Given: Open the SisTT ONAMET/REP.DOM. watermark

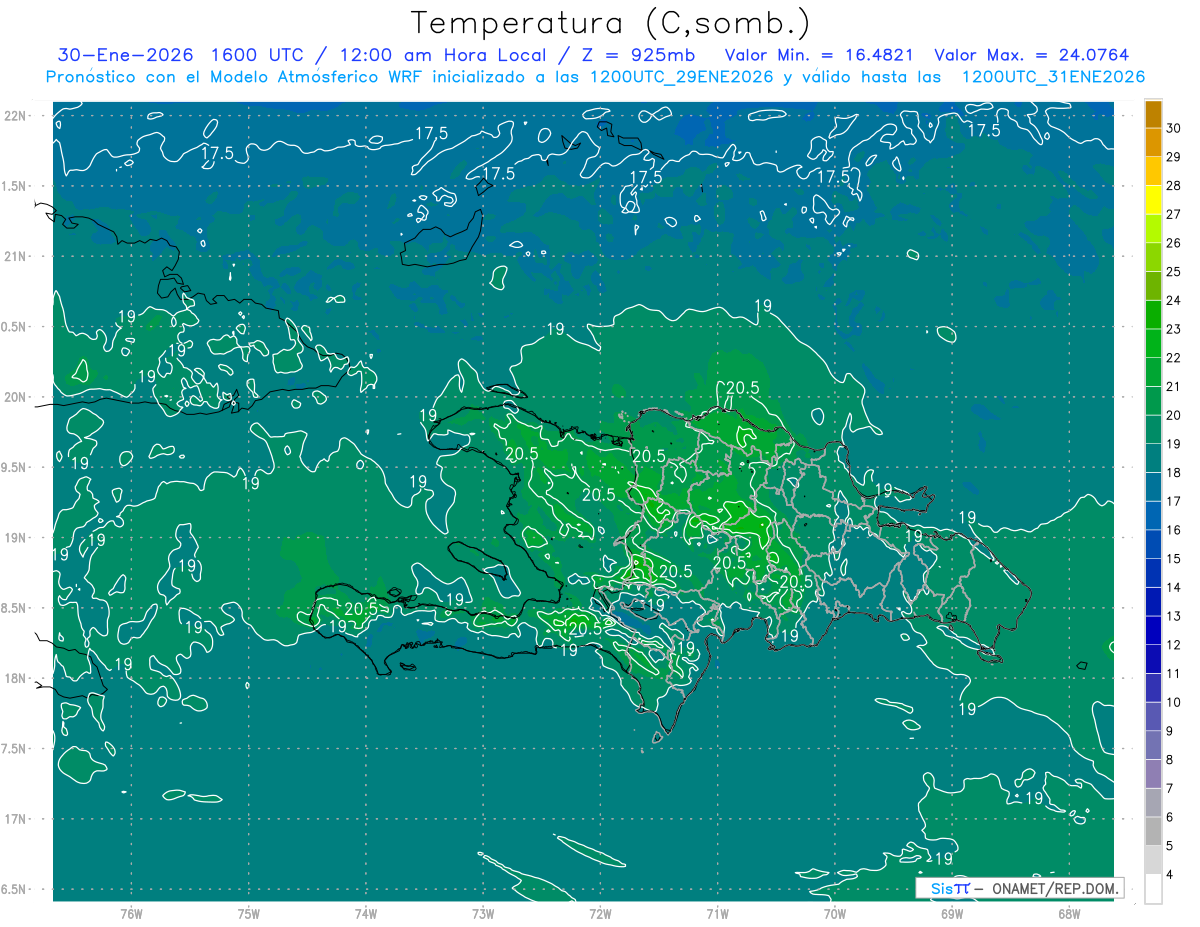Looking at the screenshot, I should click(x=1020, y=888).
